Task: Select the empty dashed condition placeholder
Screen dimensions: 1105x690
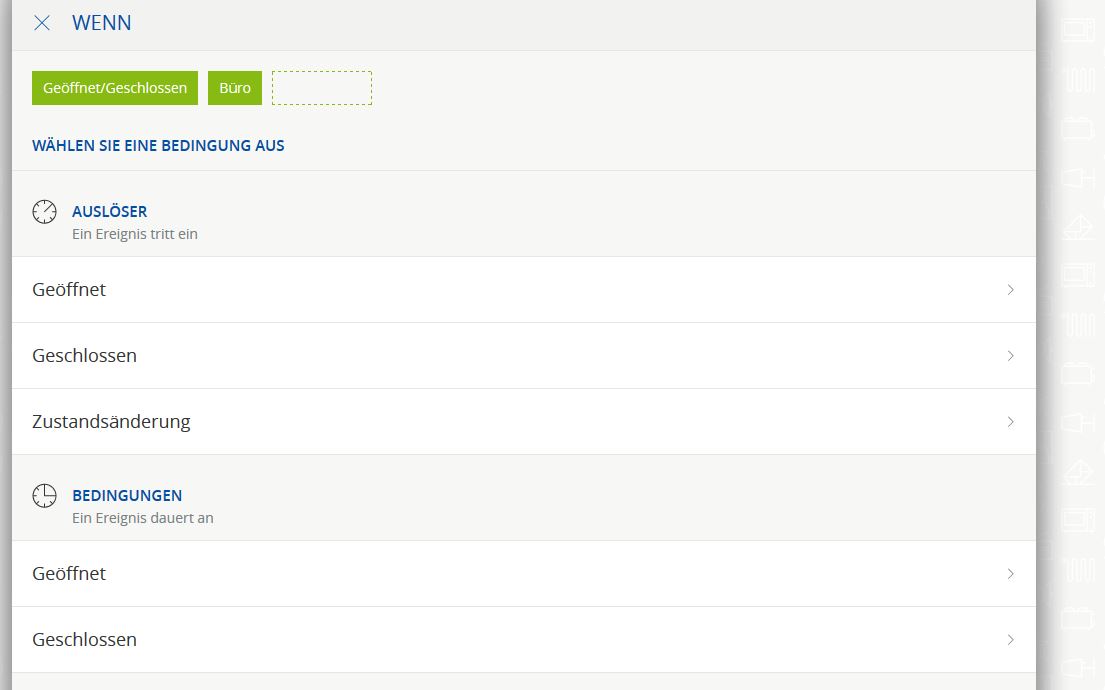Action: pyautogui.click(x=322, y=88)
